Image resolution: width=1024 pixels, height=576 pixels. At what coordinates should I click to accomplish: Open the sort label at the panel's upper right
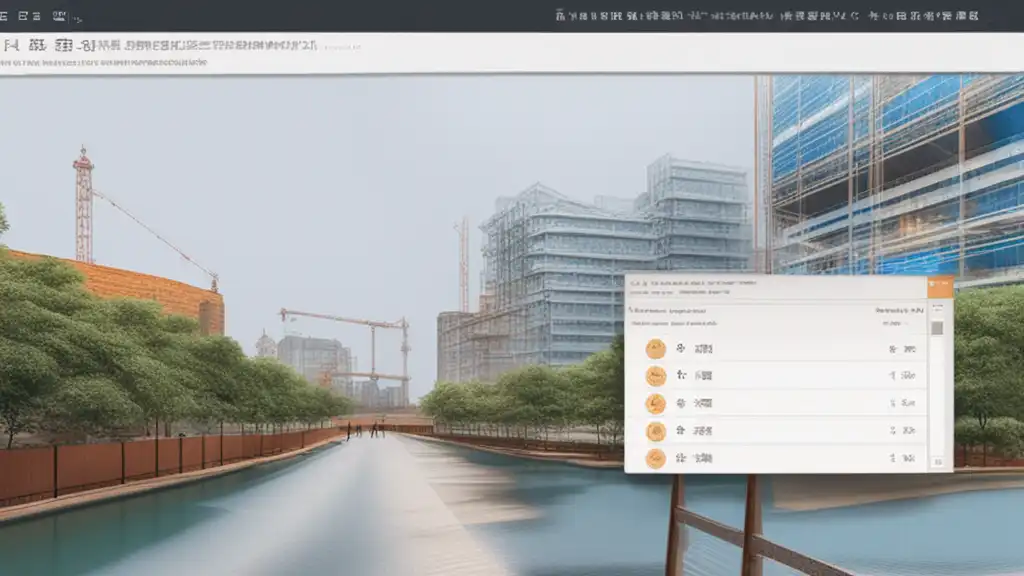[898, 310]
